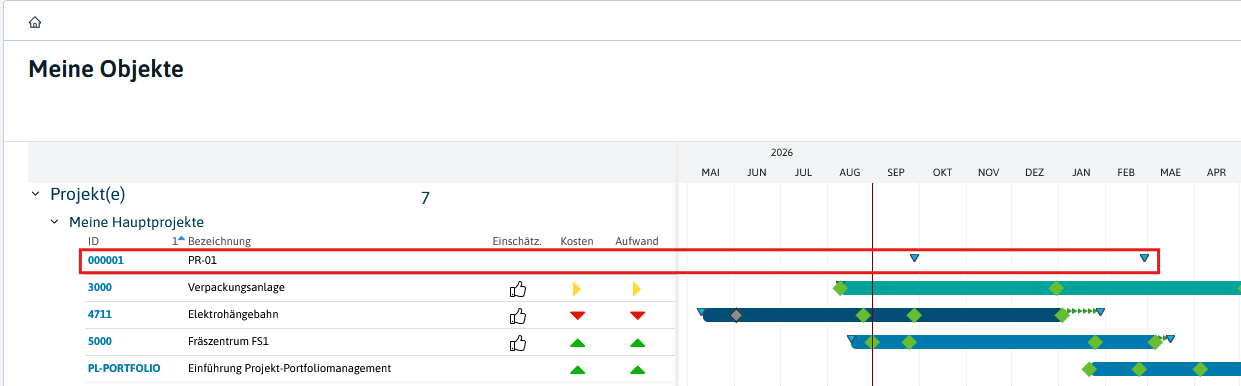Screen dimensions: 1241x386
Task: Click the yellow Kosten indicator for Verpackungsanlage
Action: click(577, 289)
